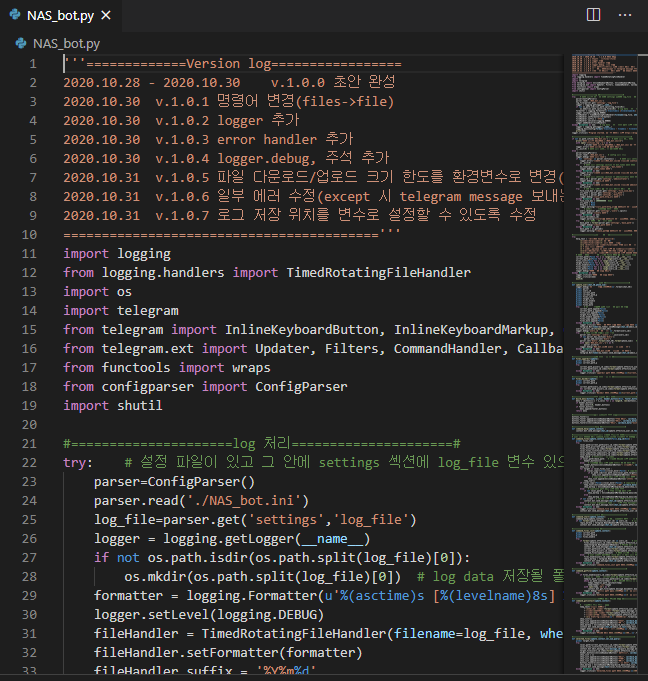This screenshot has width=648, height=681.
Task: Click 'shutil' on line 19
Action: [140, 406]
